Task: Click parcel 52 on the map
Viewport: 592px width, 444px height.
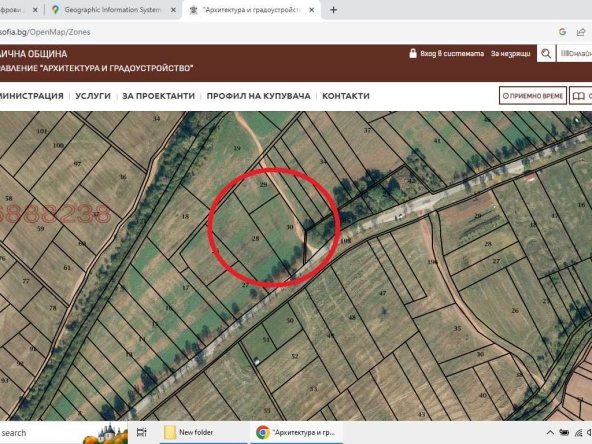Action: point(295,356)
